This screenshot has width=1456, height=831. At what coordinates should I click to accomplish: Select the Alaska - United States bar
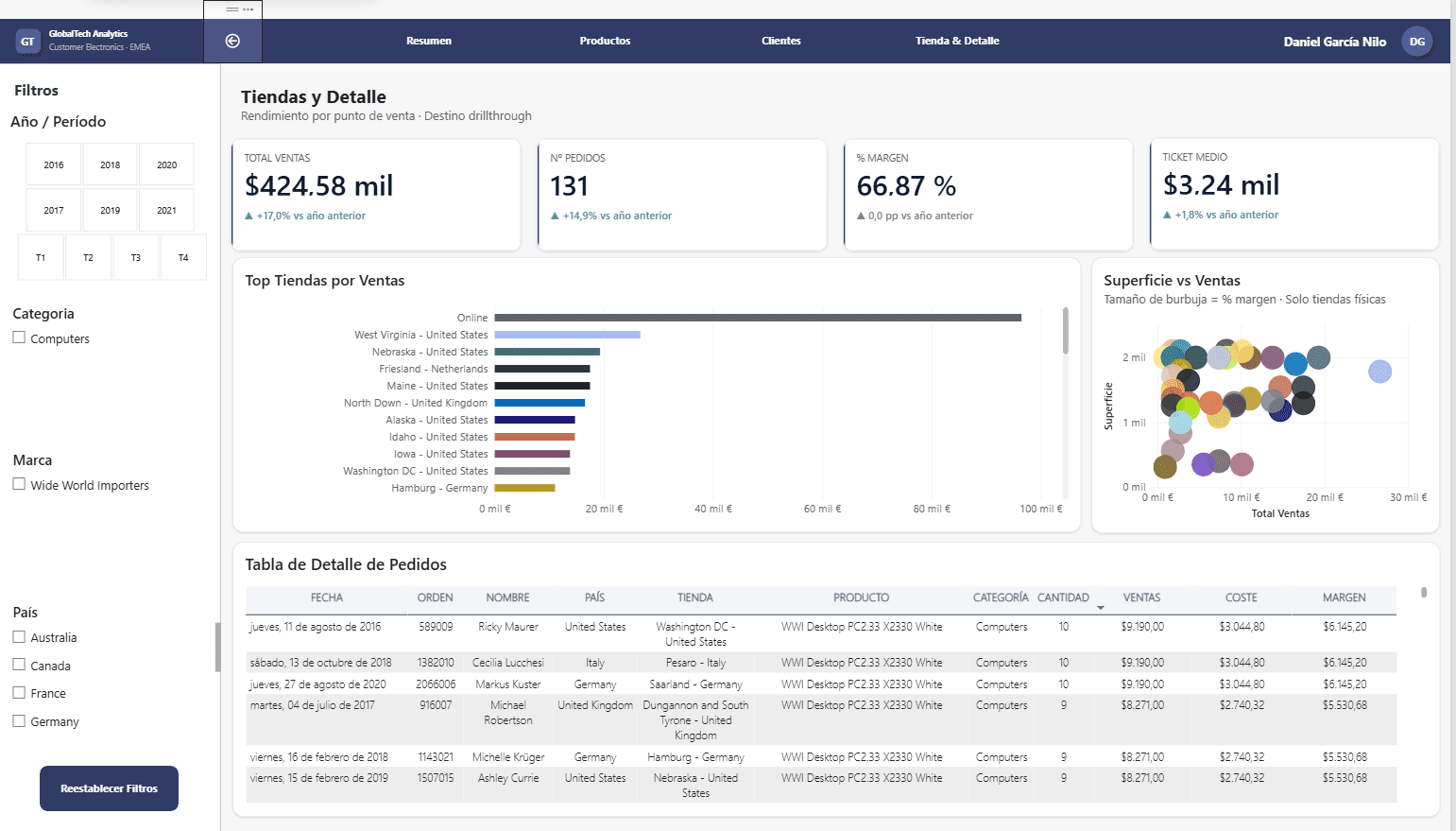point(535,420)
